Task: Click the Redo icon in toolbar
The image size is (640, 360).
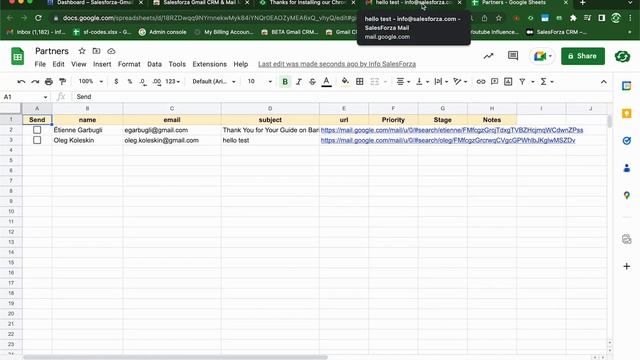Action: point(35,82)
